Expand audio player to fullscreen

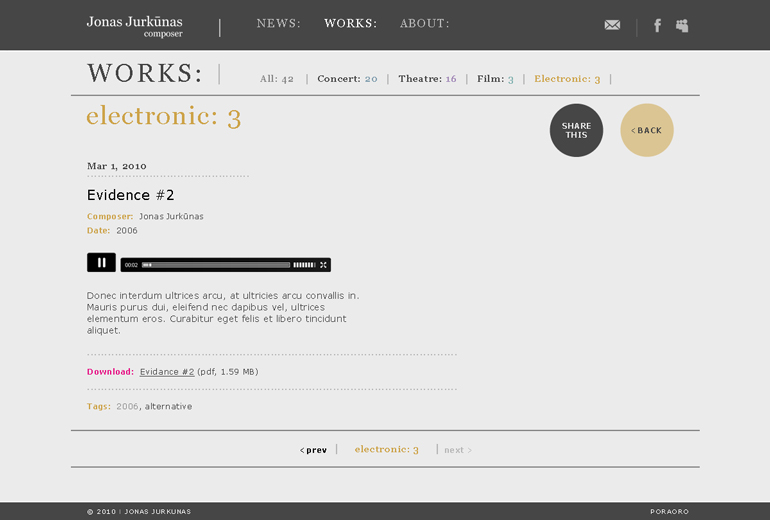tap(323, 265)
